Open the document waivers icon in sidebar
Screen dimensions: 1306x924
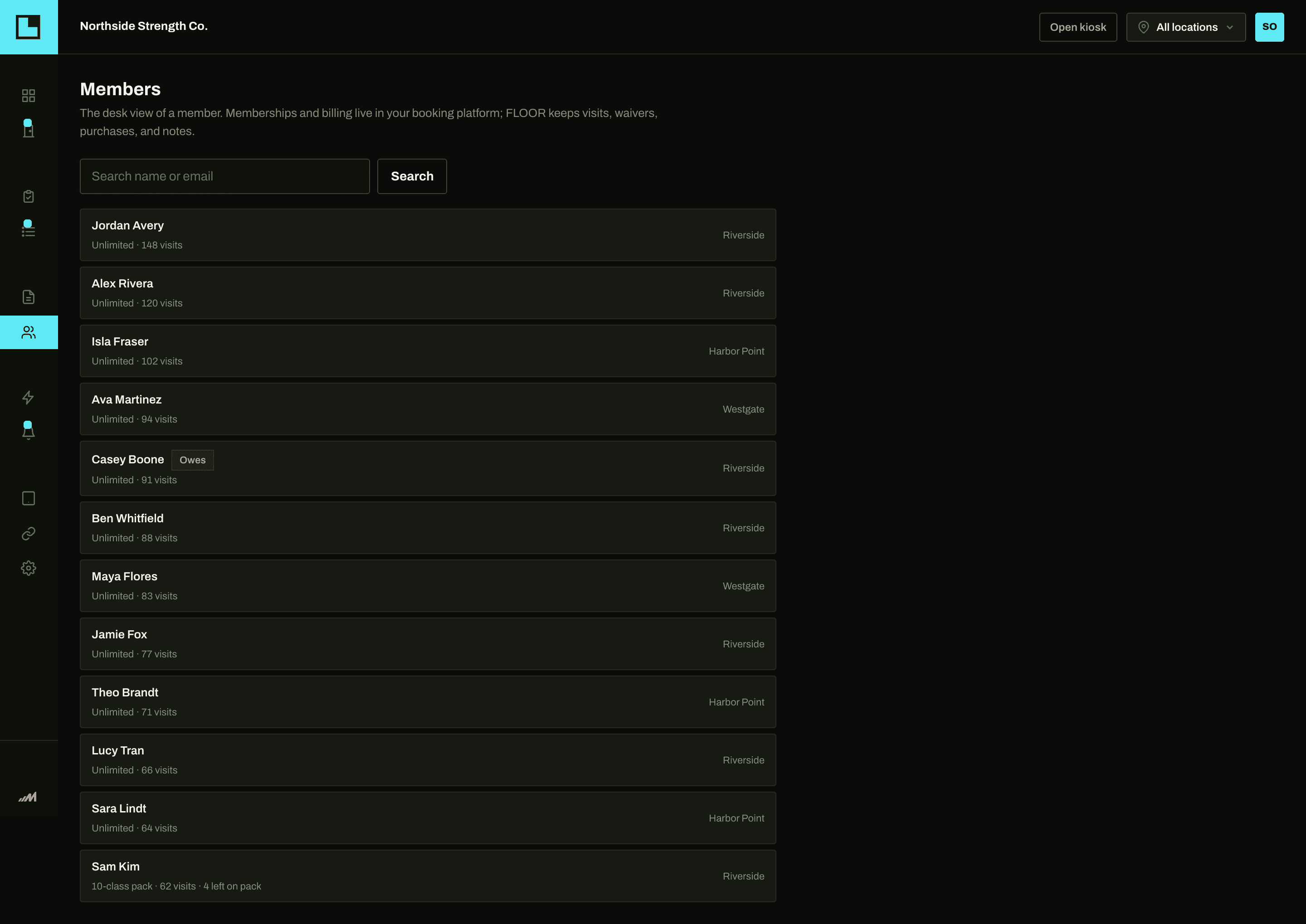pyautogui.click(x=29, y=297)
